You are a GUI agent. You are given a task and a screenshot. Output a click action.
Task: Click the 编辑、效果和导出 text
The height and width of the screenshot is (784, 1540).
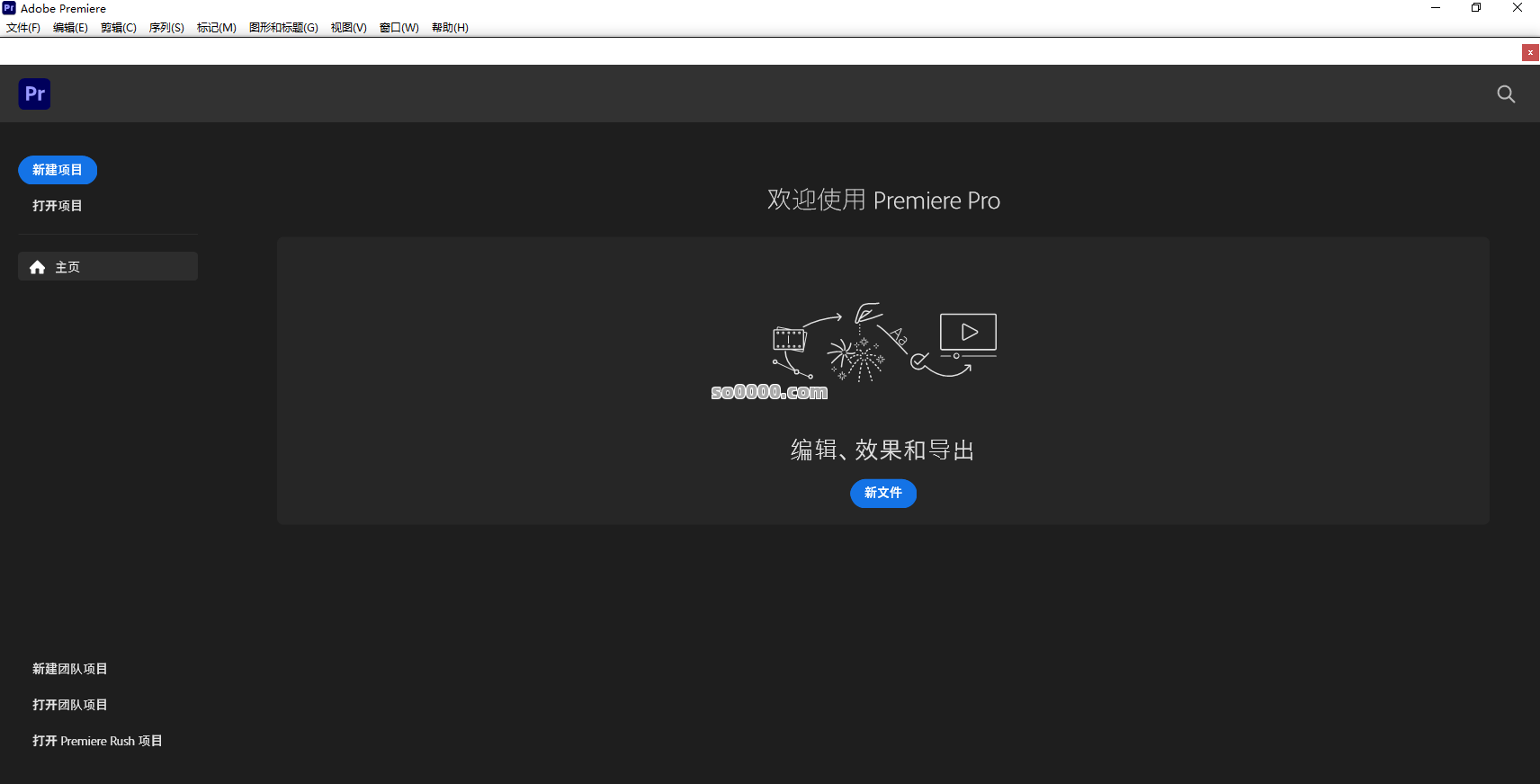[x=883, y=450]
